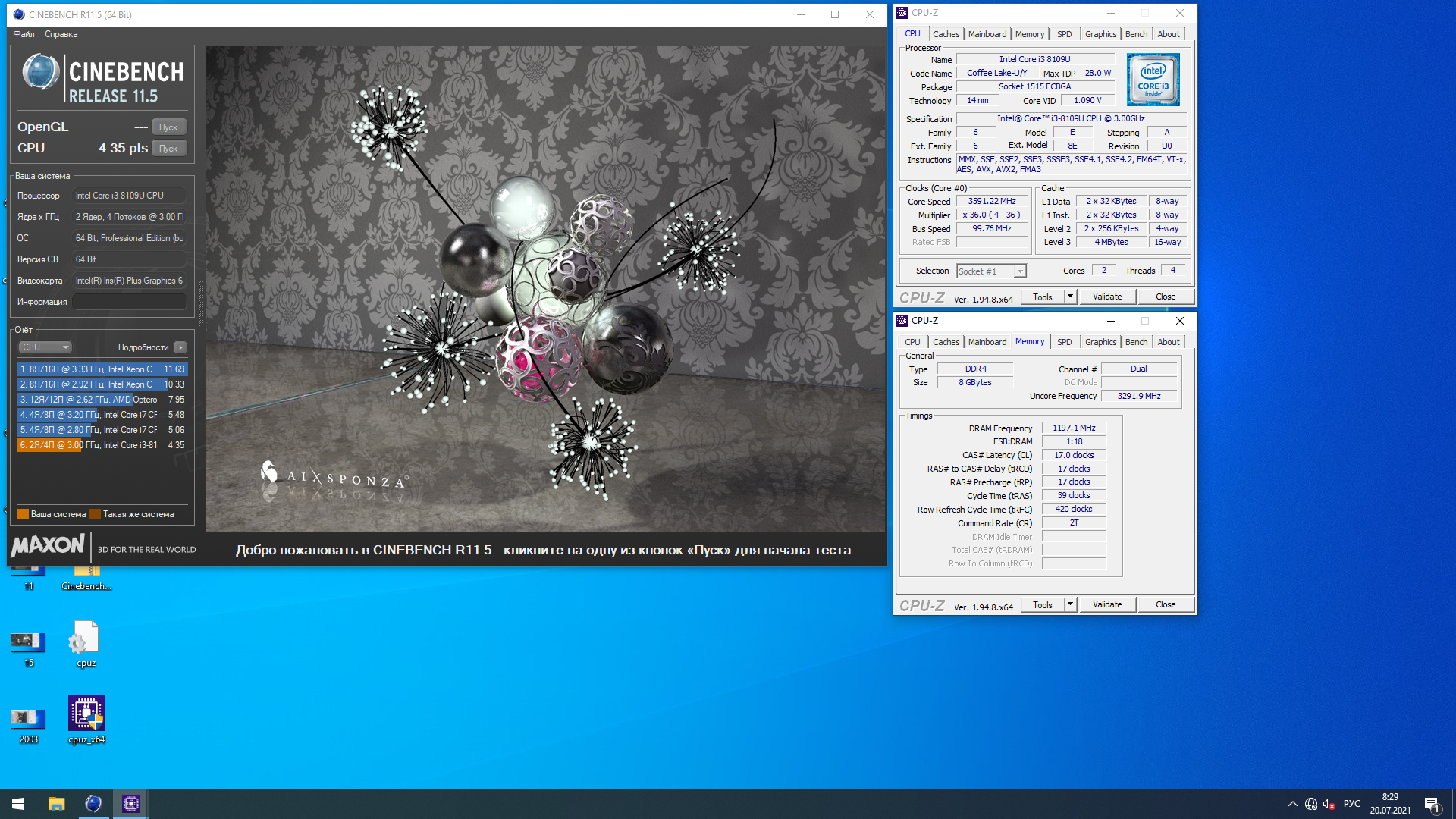
Task: Open the cpuz_x64 desktop shortcut
Action: tap(86, 720)
